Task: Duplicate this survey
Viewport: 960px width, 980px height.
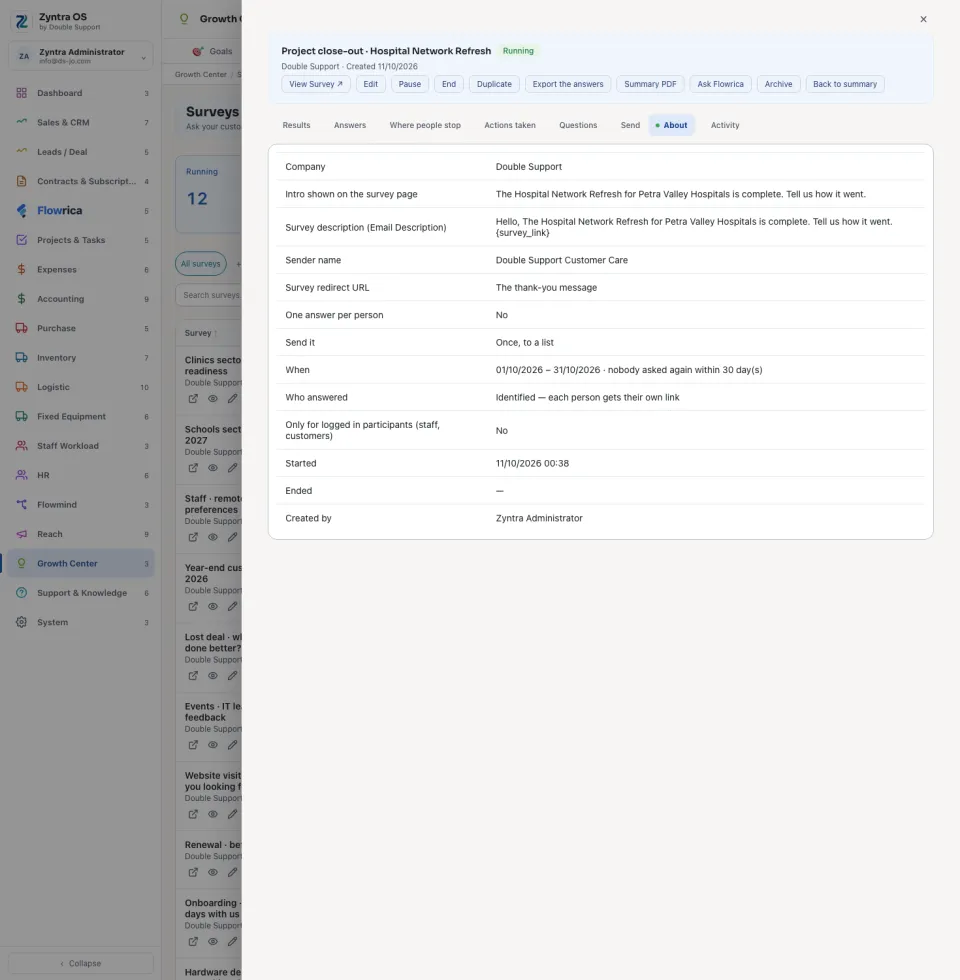Action: pyautogui.click(x=494, y=84)
